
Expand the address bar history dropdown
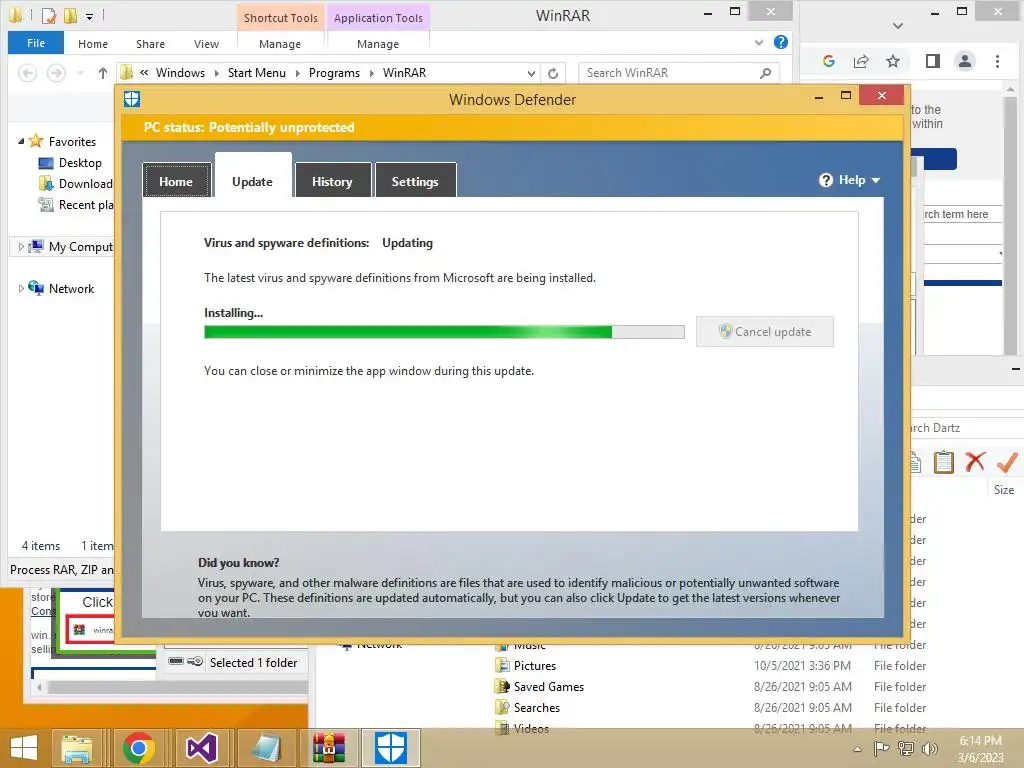coord(532,73)
